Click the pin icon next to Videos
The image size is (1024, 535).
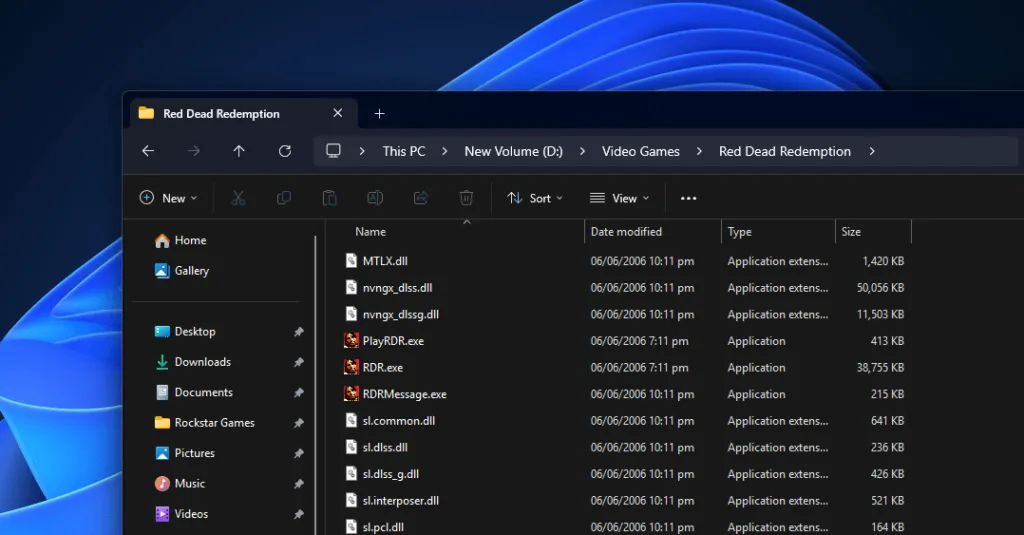point(298,515)
